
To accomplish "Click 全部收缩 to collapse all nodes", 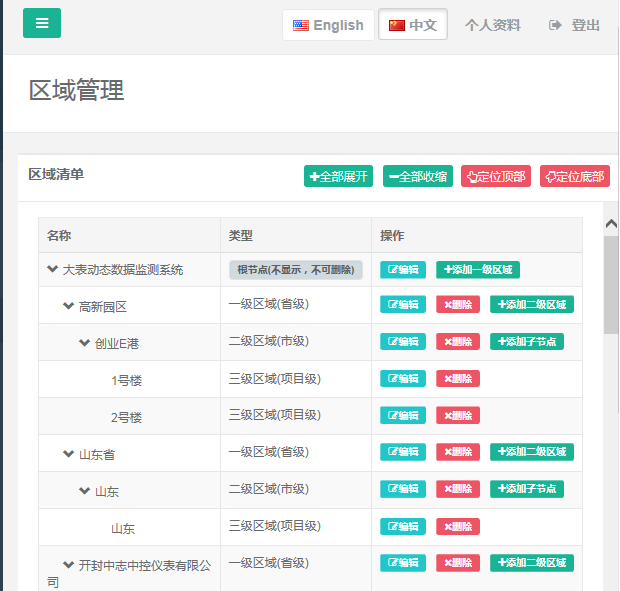I will tap(417, 176).
